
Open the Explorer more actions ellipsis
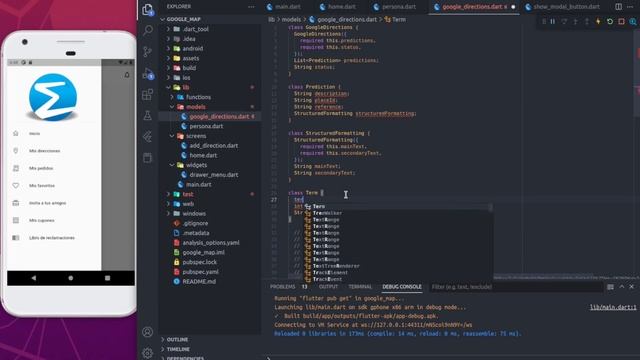(251, 7)
